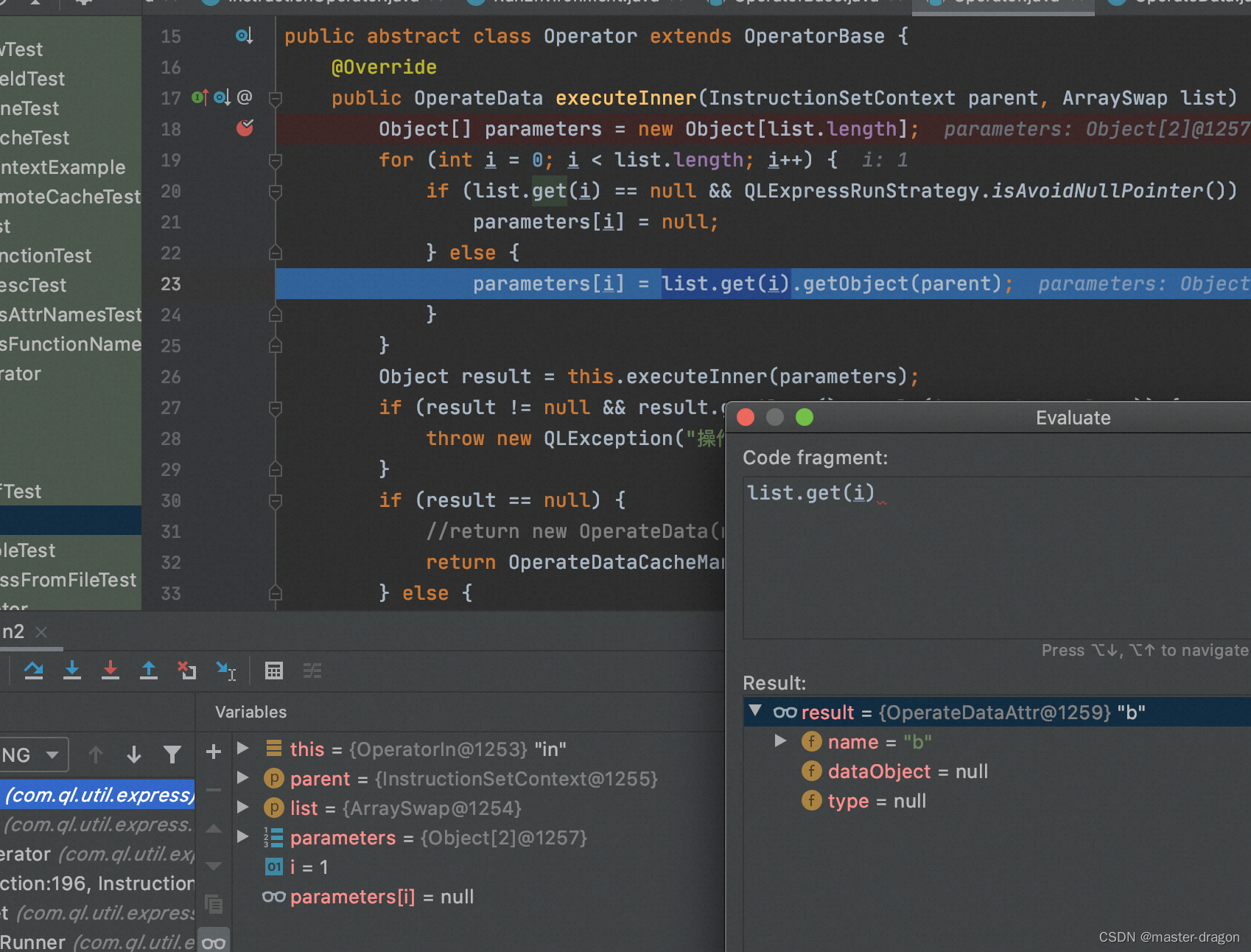Expand the 'list' variable node

click(242, 808)
